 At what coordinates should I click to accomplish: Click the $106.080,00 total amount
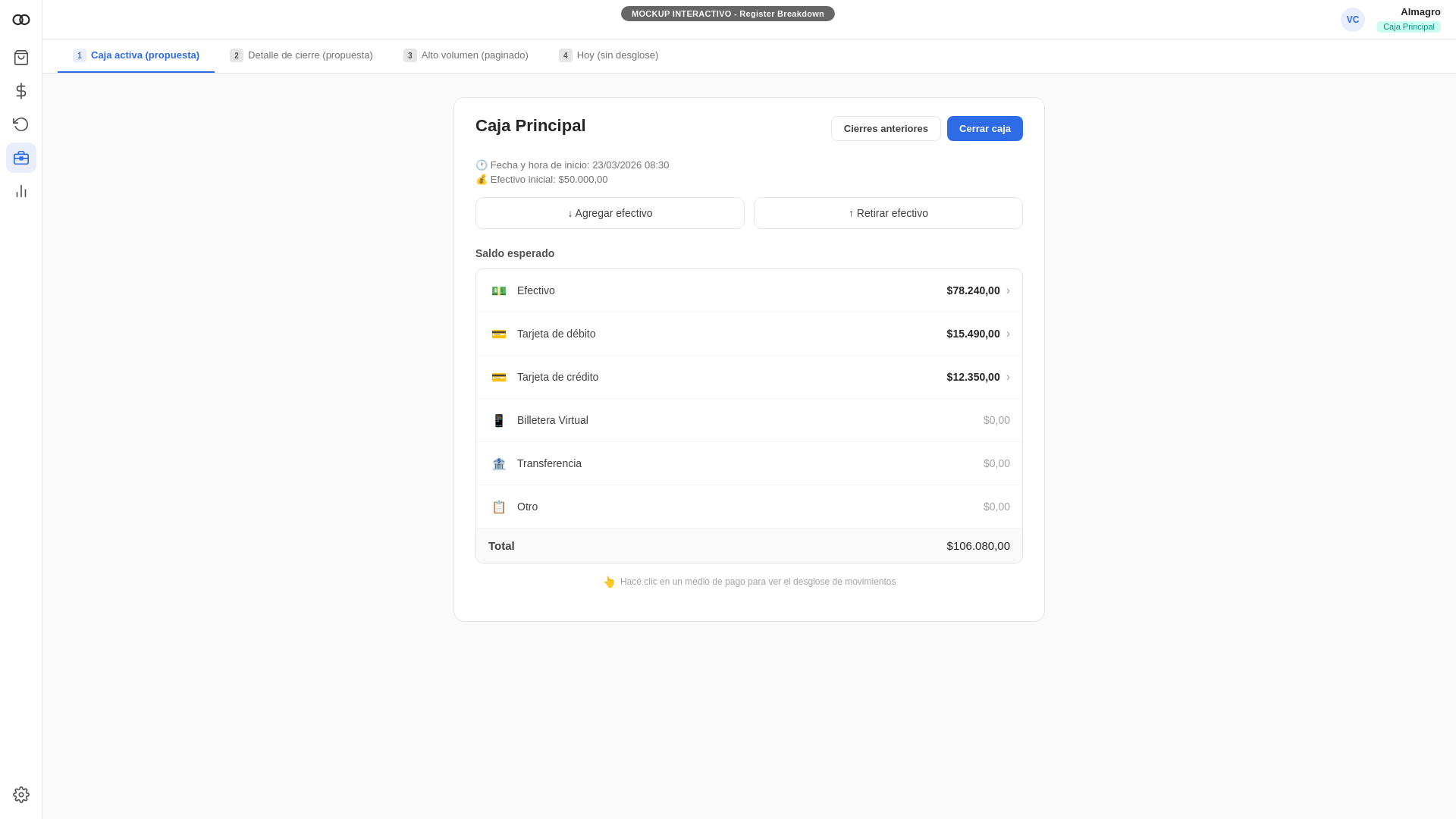click(978, 546)
